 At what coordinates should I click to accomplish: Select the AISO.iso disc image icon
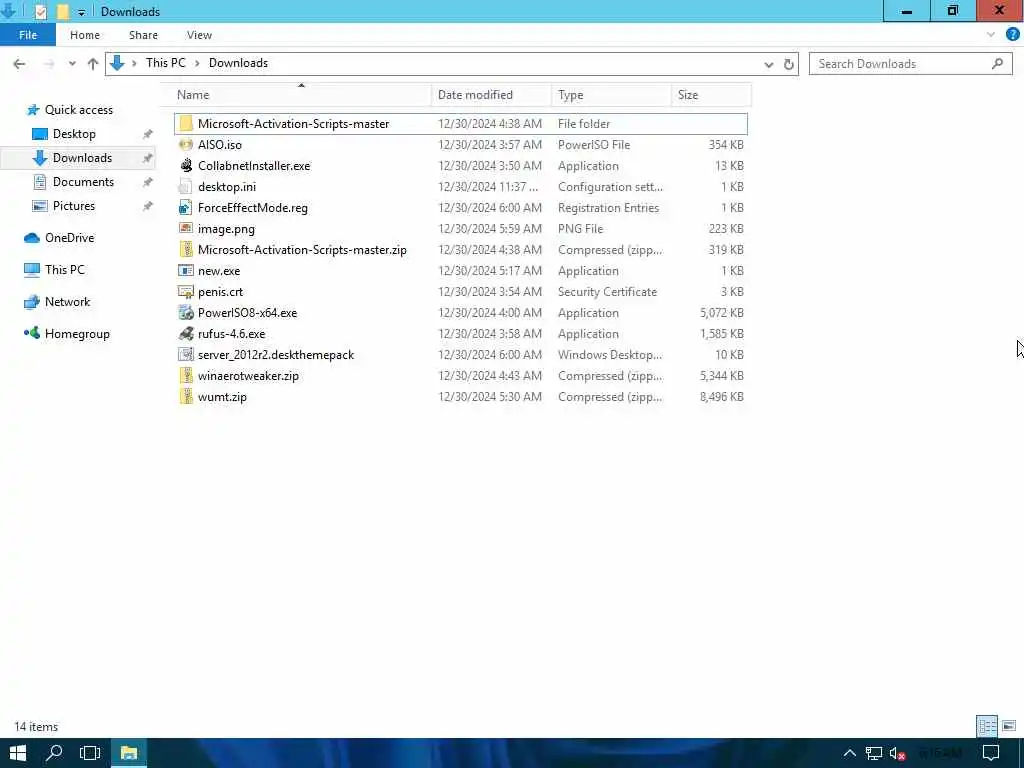(x=186, y=144)
